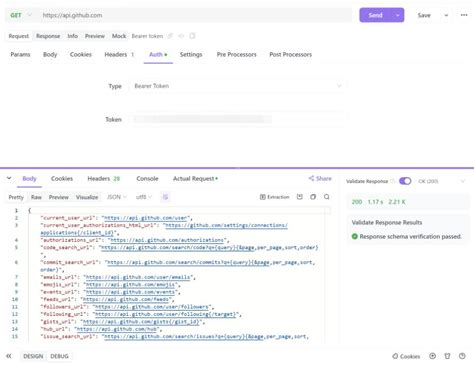This screenshot has width=474, height=365.
Task: Click the help icon in the footer
Action: point(462,356)
